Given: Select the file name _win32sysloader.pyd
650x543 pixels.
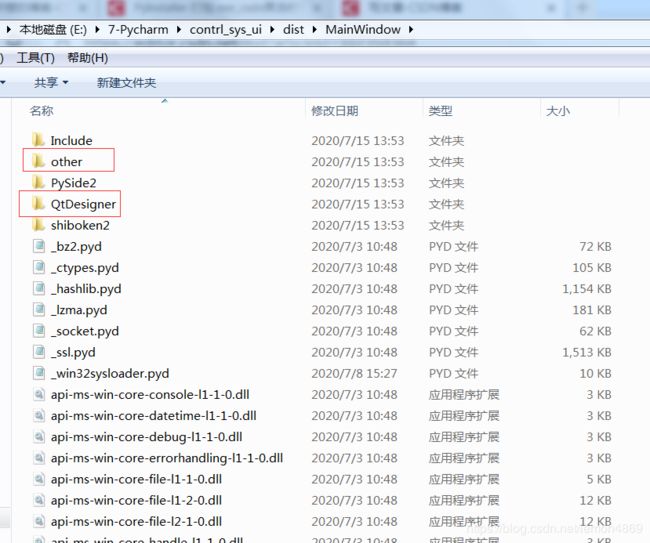Looking at the screenshot, I should pyautogui.click(x=110, y=373).
